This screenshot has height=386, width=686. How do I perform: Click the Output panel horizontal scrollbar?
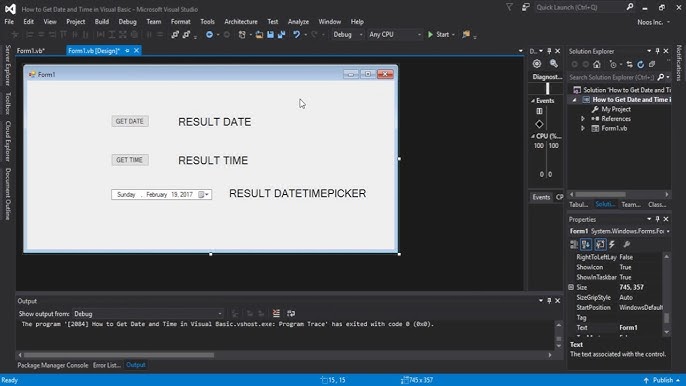coord(284,355)
